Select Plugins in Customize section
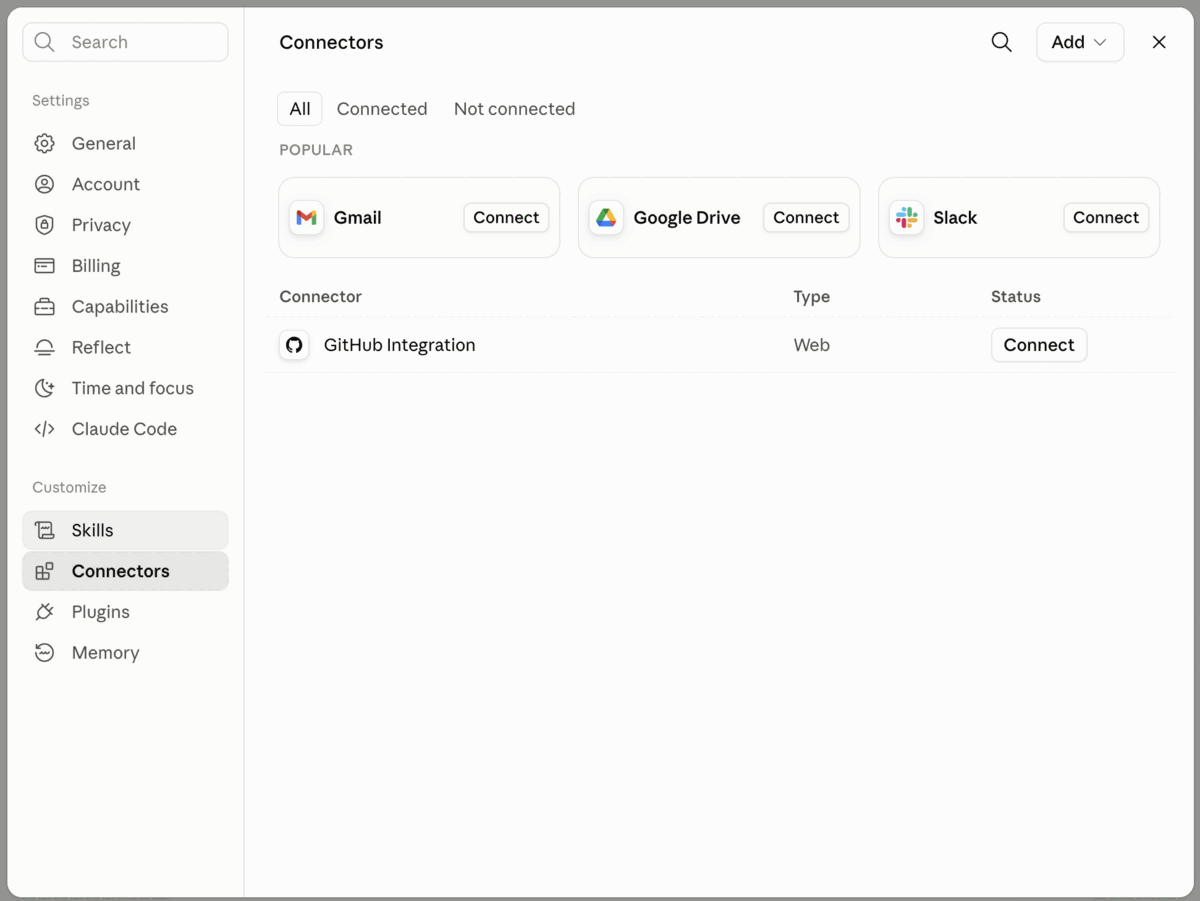Viewport: 1200px width, 901px height. click(x=125, y=612)
